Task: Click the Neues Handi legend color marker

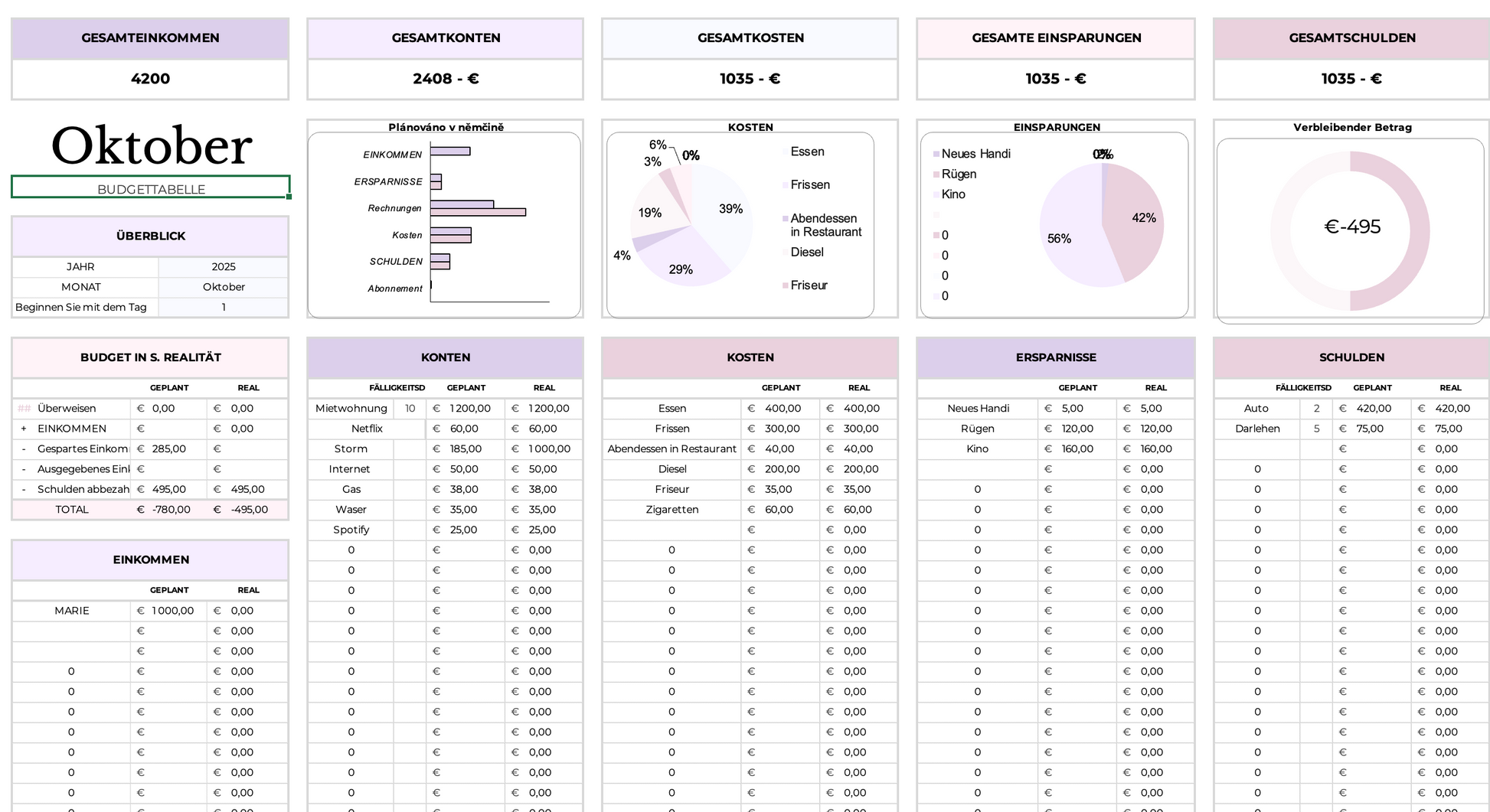Action: (936, 154)
